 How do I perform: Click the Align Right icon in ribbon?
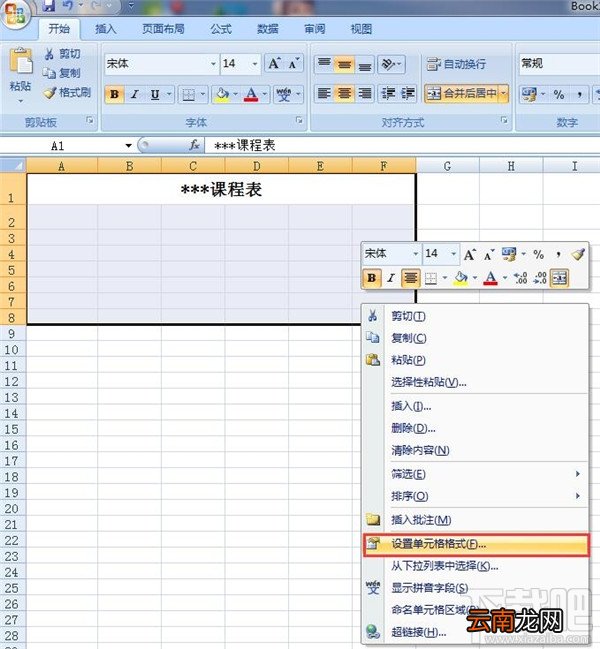365,94
